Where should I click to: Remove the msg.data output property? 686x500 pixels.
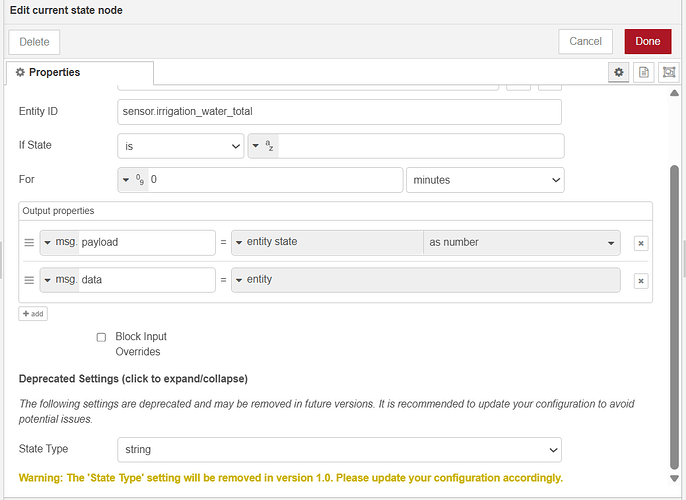click(641, 281)
